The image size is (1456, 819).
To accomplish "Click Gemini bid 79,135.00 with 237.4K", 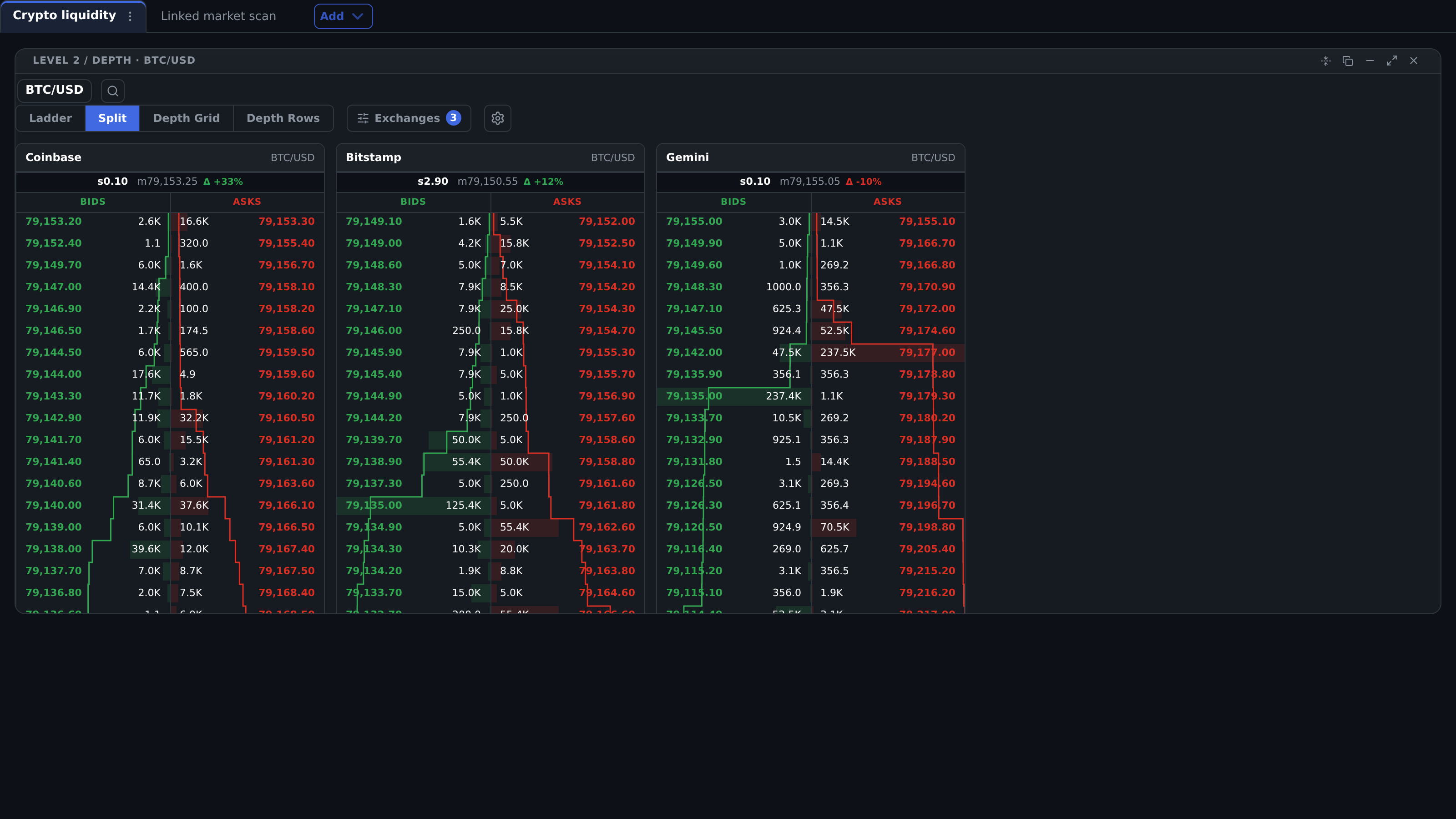I will click(733, 396).
